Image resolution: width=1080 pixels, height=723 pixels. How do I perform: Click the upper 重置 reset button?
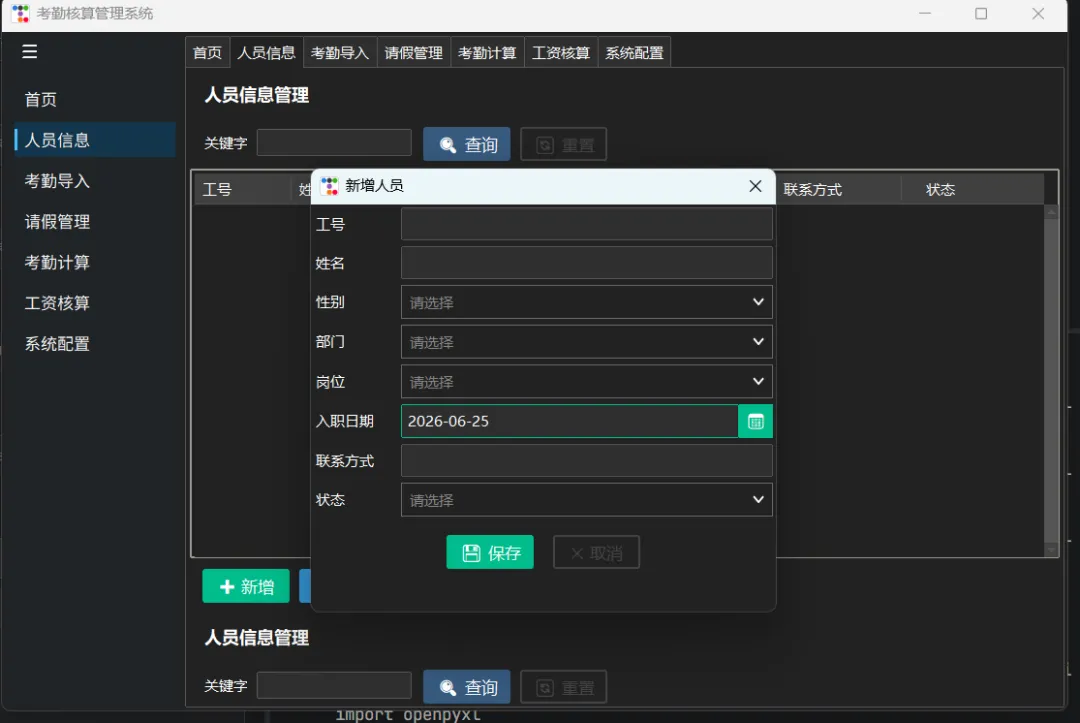click(564, 144)
